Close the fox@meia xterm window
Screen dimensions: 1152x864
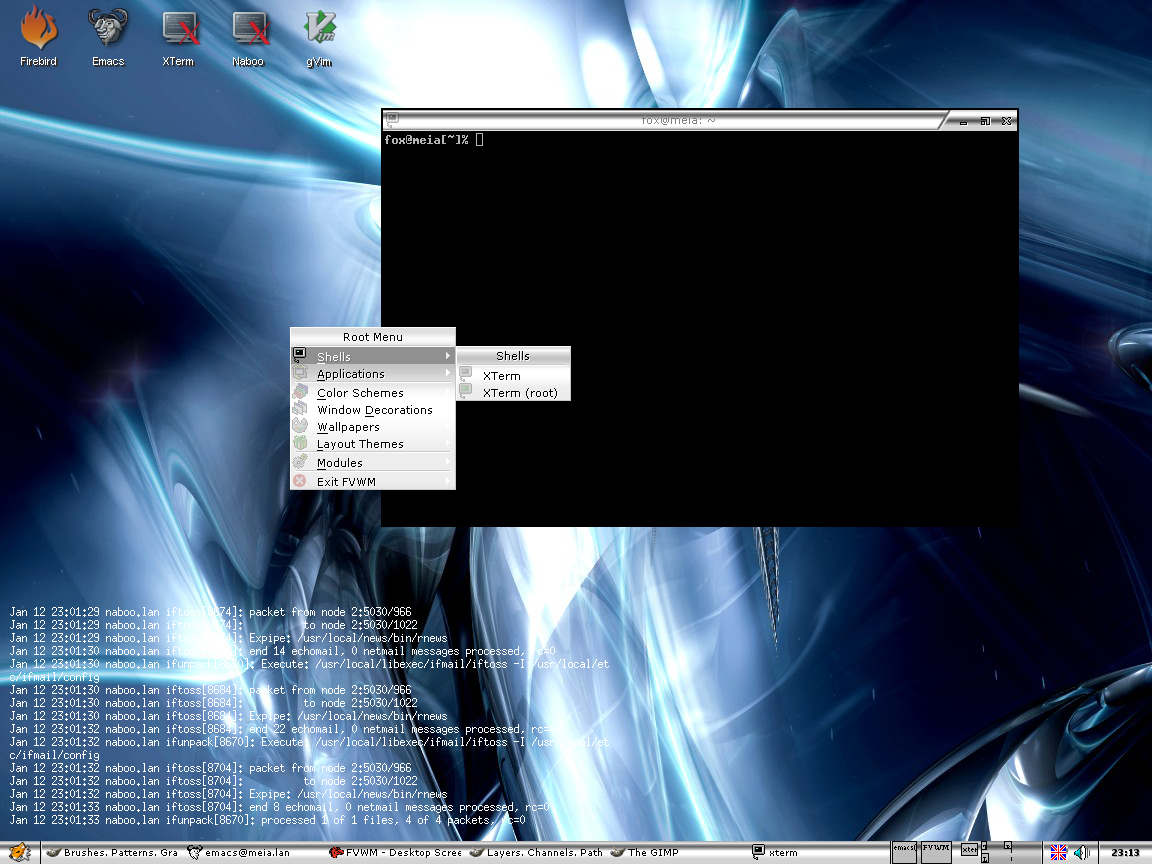(1007, 121)
